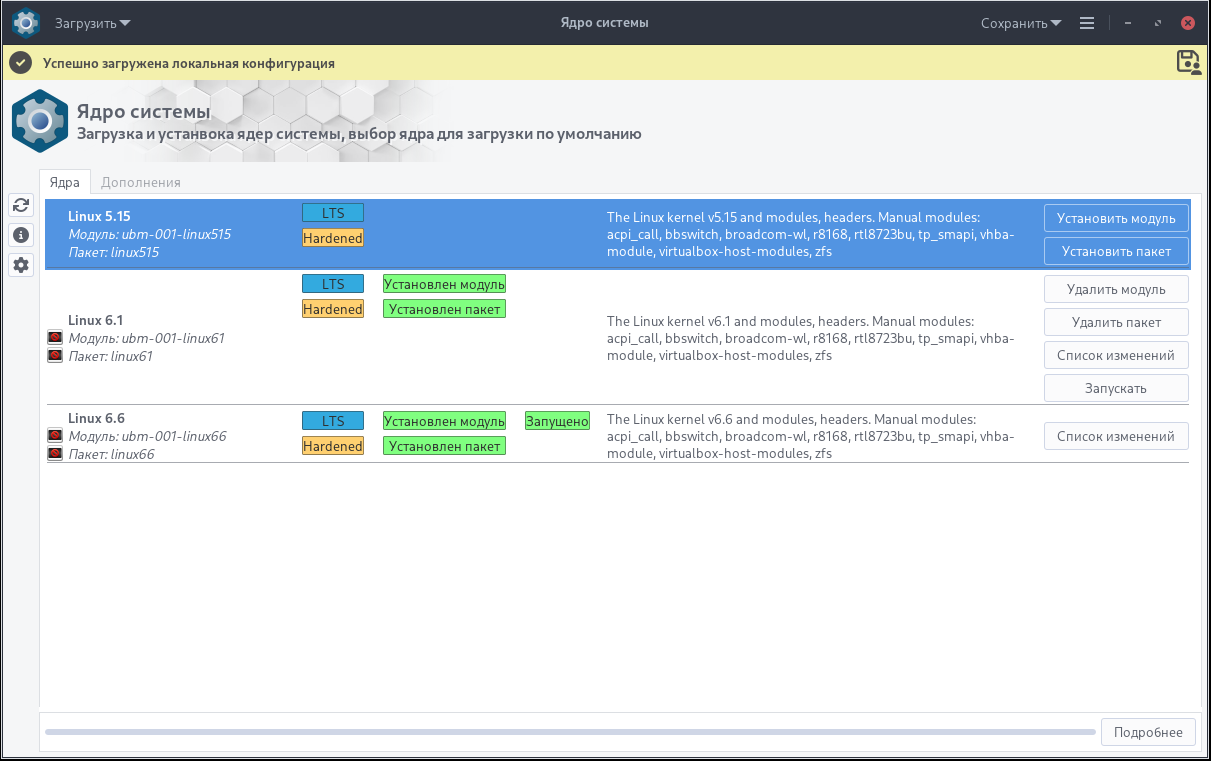Click the text Пакет: linux61

click(x=110, y=356)
